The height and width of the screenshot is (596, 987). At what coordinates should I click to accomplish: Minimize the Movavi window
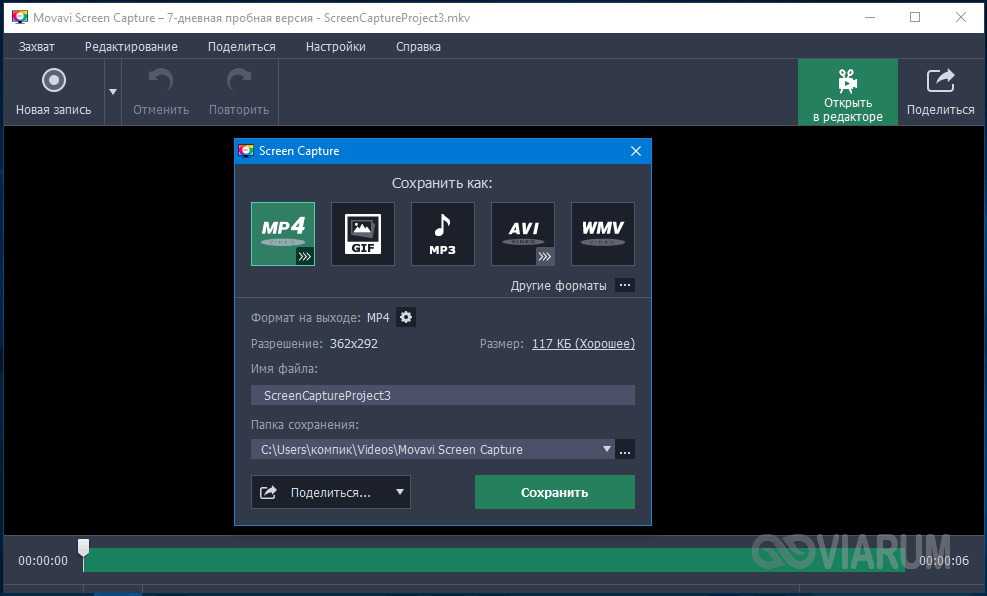[870, 17]
